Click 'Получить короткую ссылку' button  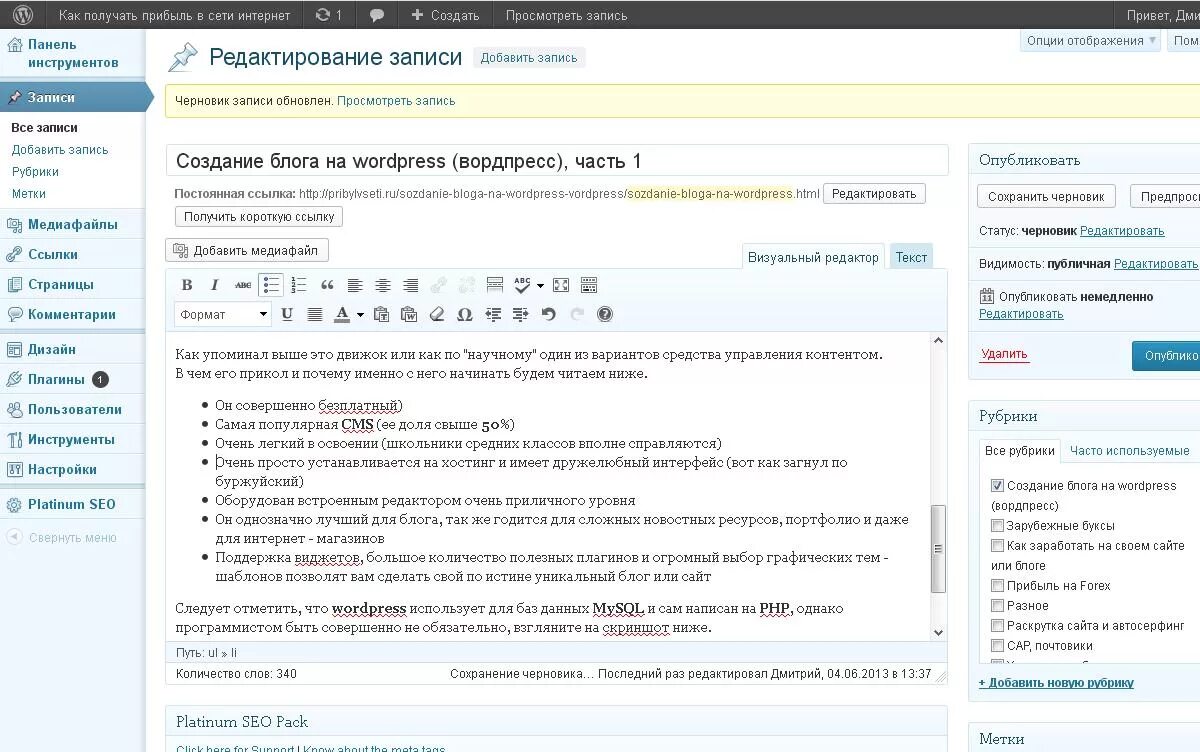click(259, 216)
